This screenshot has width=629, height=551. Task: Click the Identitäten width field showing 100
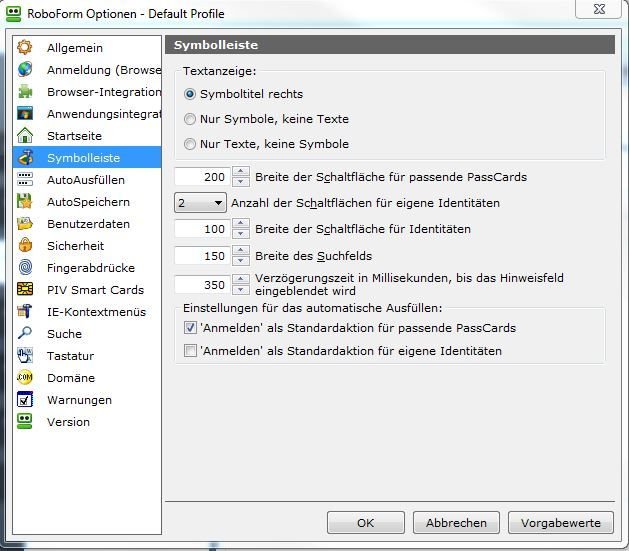pos(202,229)
